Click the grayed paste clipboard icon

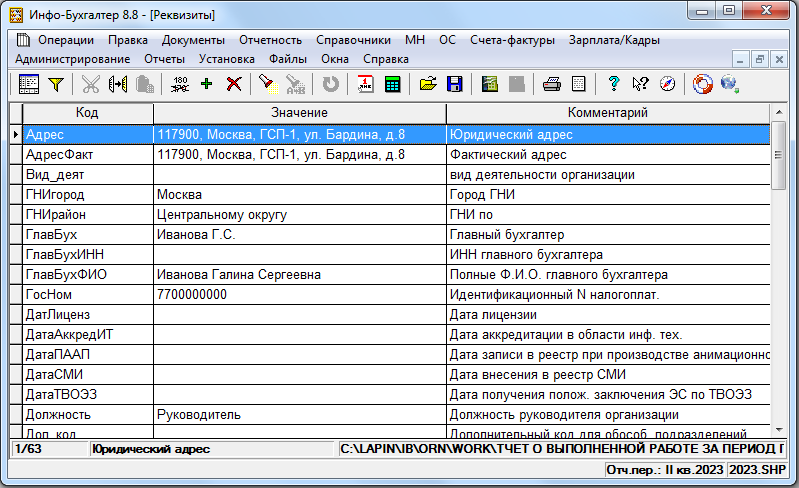click(x=145, y=84)
